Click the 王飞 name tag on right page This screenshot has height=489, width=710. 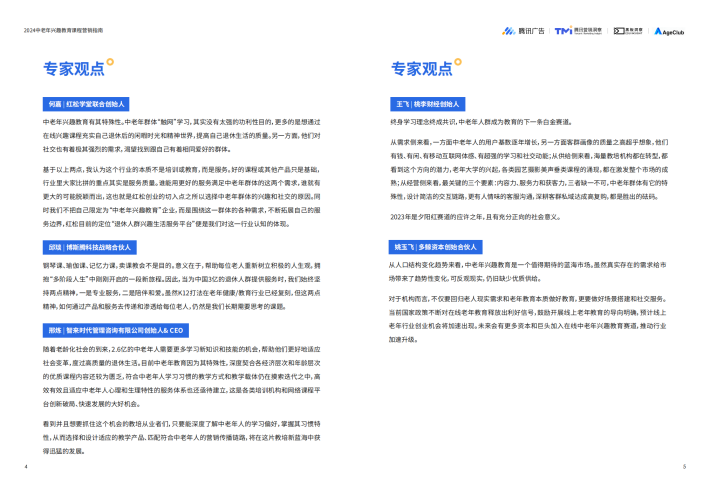coord(425,104)
